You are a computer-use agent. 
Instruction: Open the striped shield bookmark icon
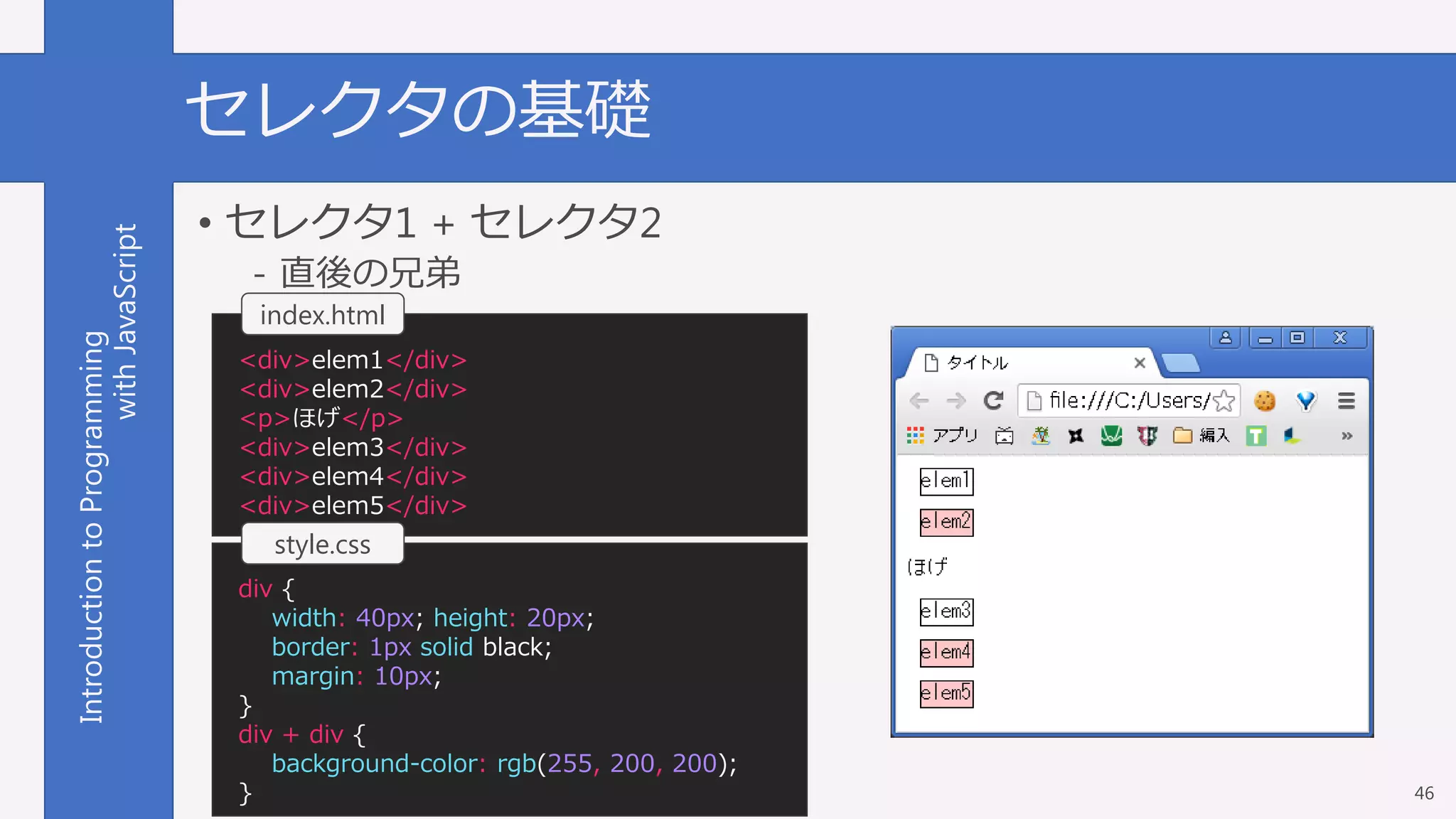point(1147,435)
